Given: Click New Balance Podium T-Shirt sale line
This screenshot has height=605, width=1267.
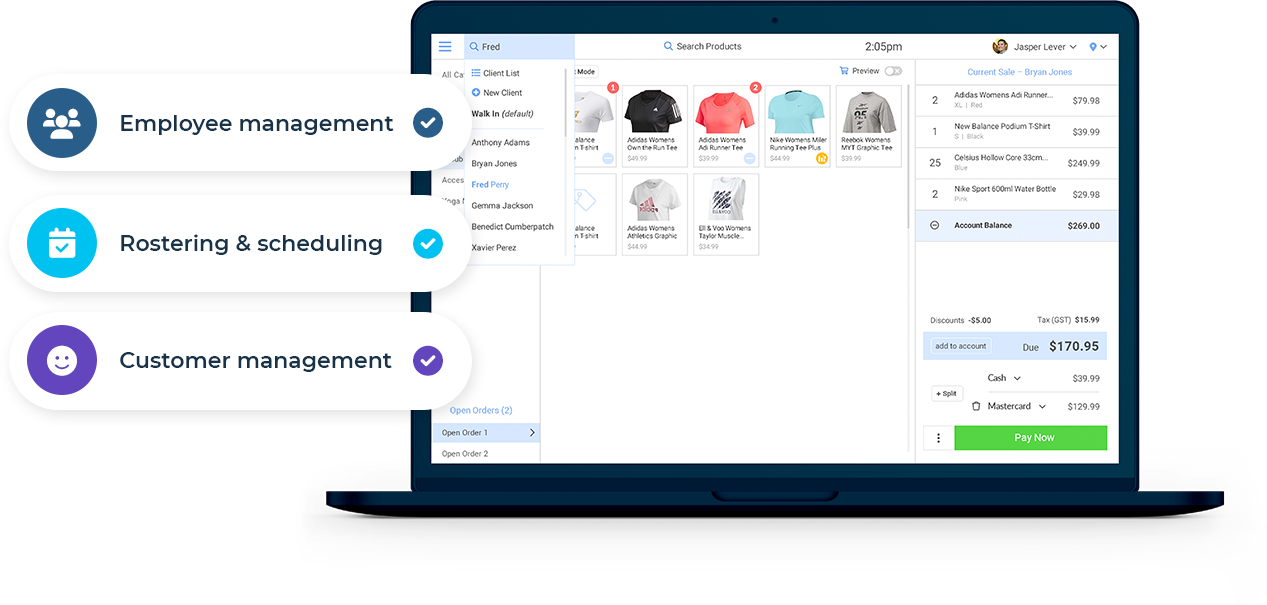Looking at the screenshot, I should tap(1016, 132).
